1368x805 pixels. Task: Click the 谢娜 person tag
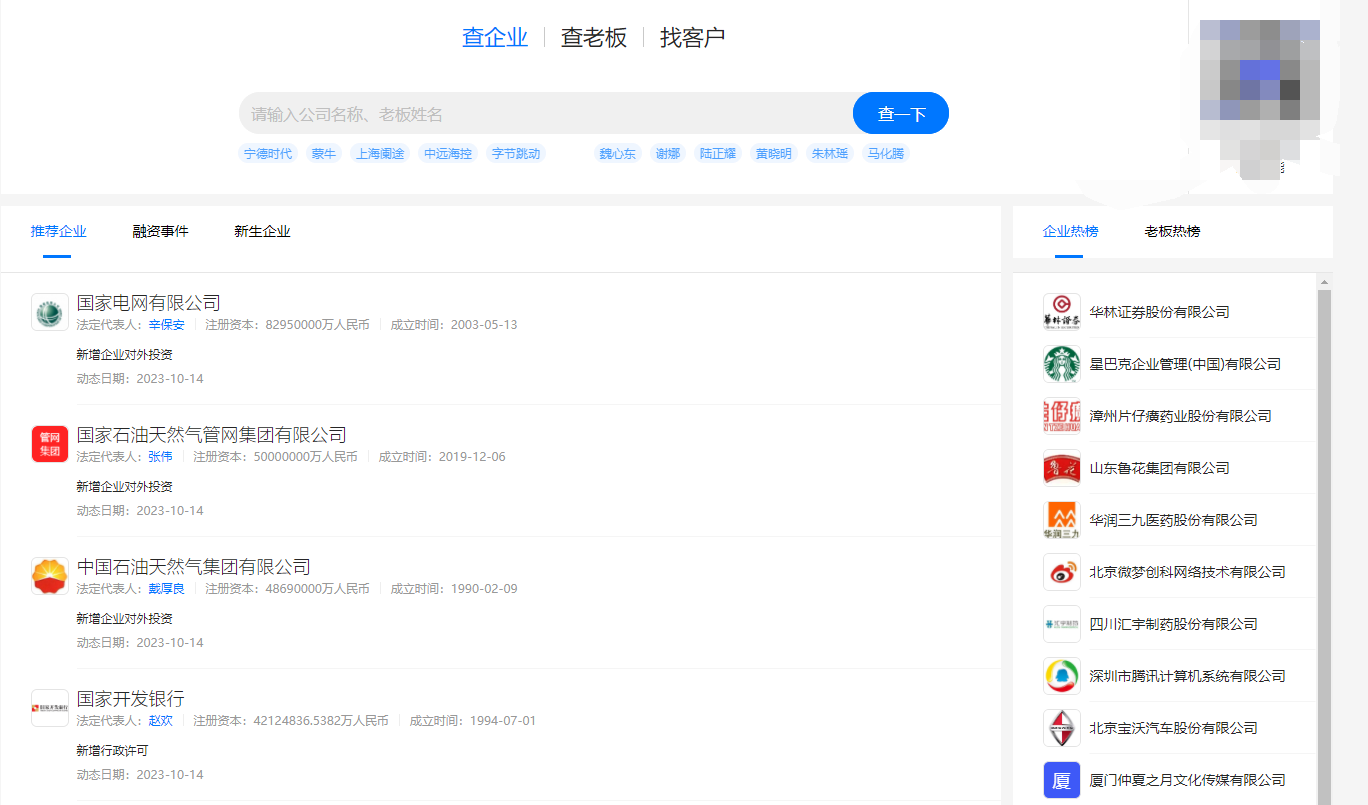(x=668, y=154)
